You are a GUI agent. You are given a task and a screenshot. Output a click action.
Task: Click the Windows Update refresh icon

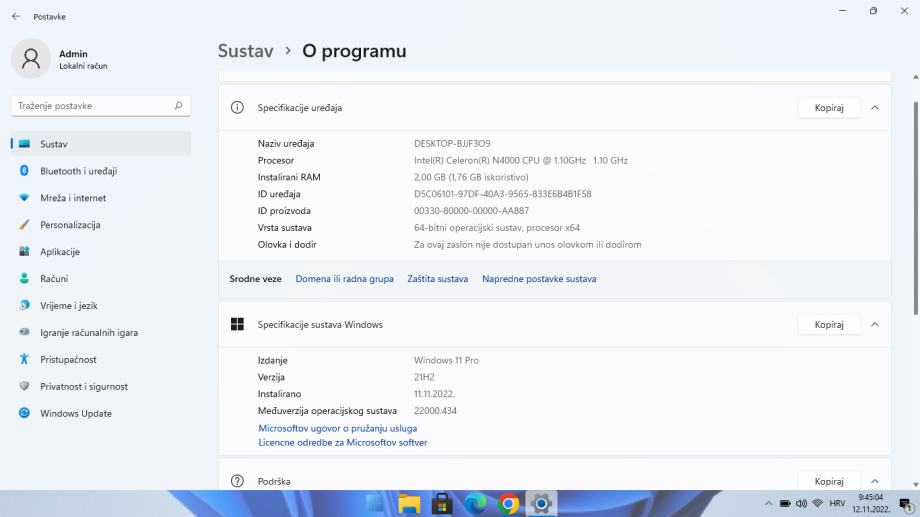coord(24,413)
